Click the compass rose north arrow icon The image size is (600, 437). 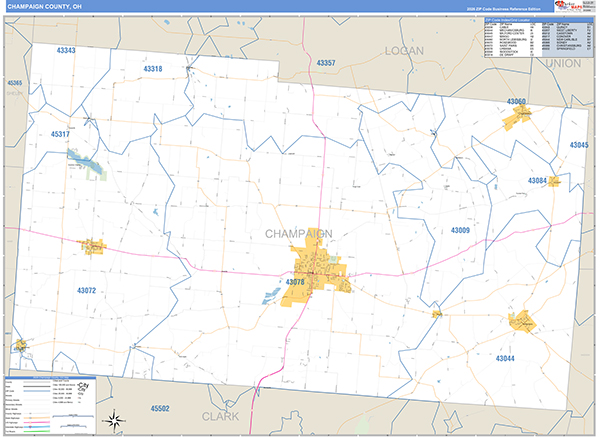pos(114,420)
